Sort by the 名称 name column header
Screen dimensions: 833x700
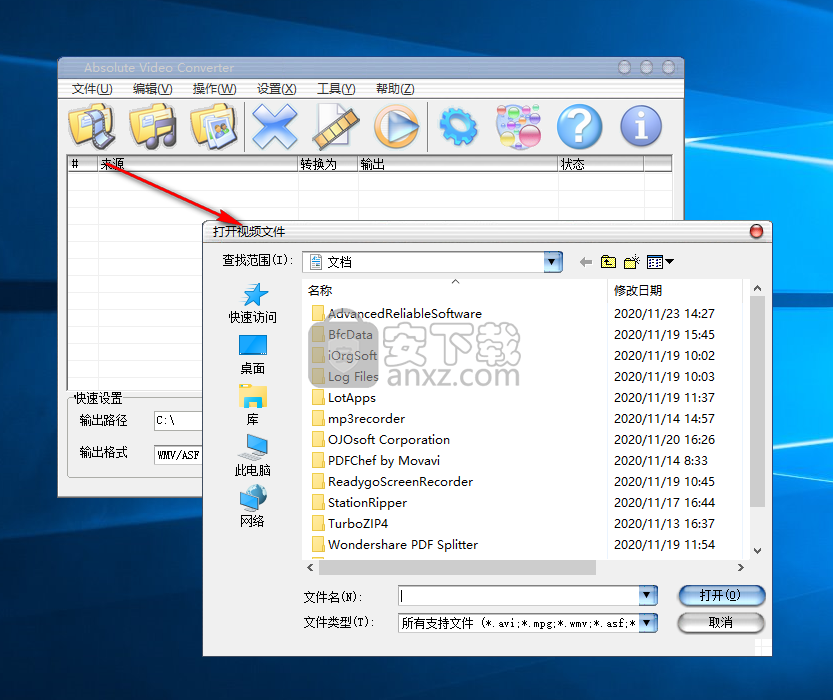[x=455, y=291]
